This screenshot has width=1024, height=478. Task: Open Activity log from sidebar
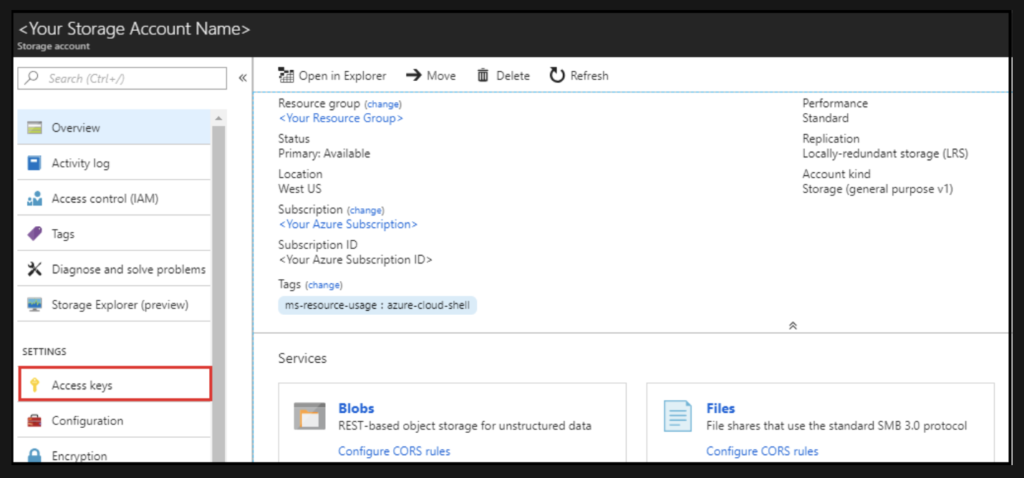pyautogui.click(x=114, y=163)
